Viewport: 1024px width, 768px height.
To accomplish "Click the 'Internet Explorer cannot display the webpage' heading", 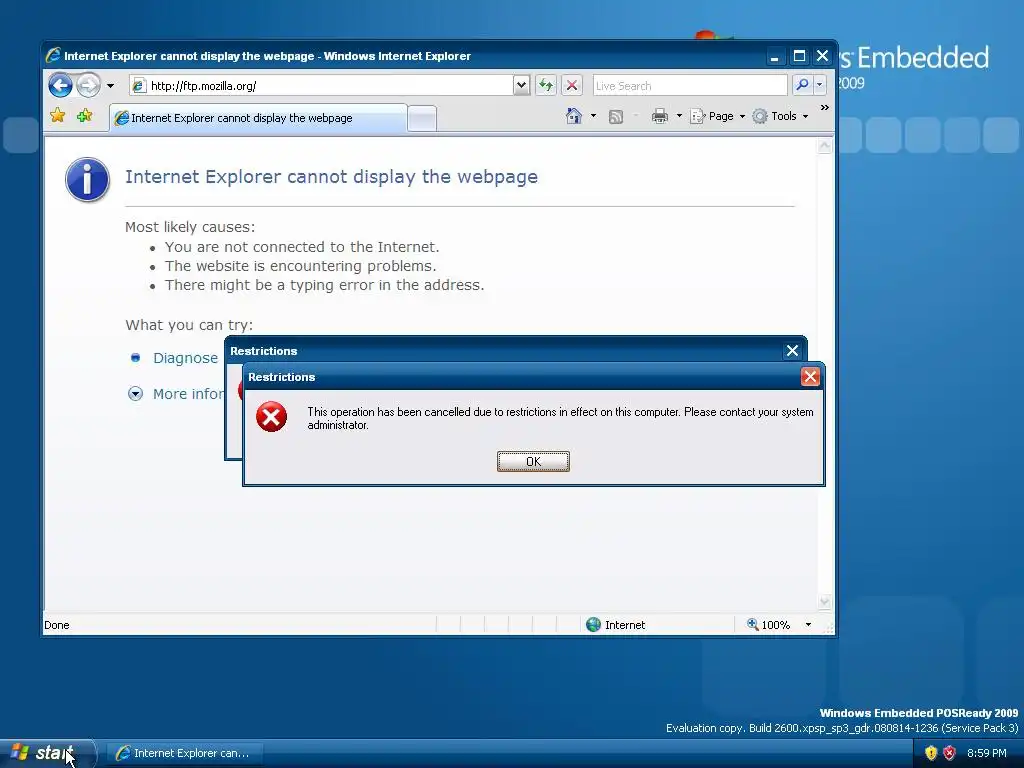I will (331, 177).
